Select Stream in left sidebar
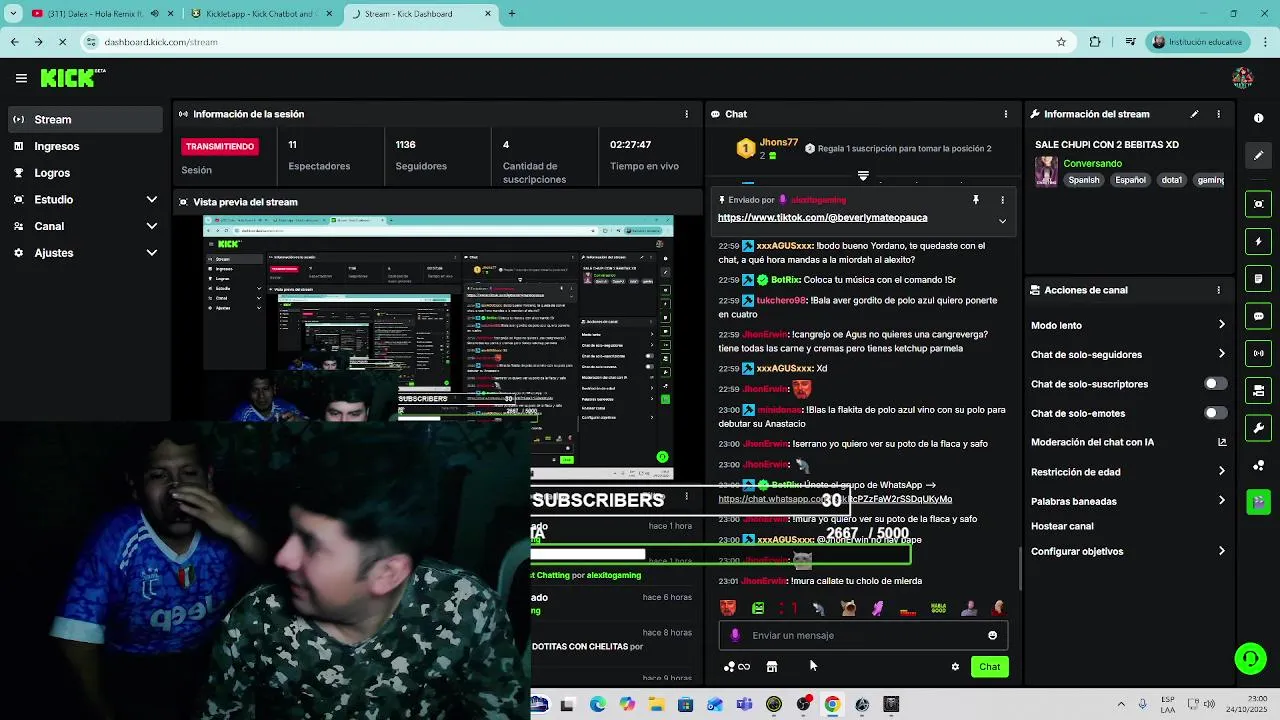 point(84,119)
